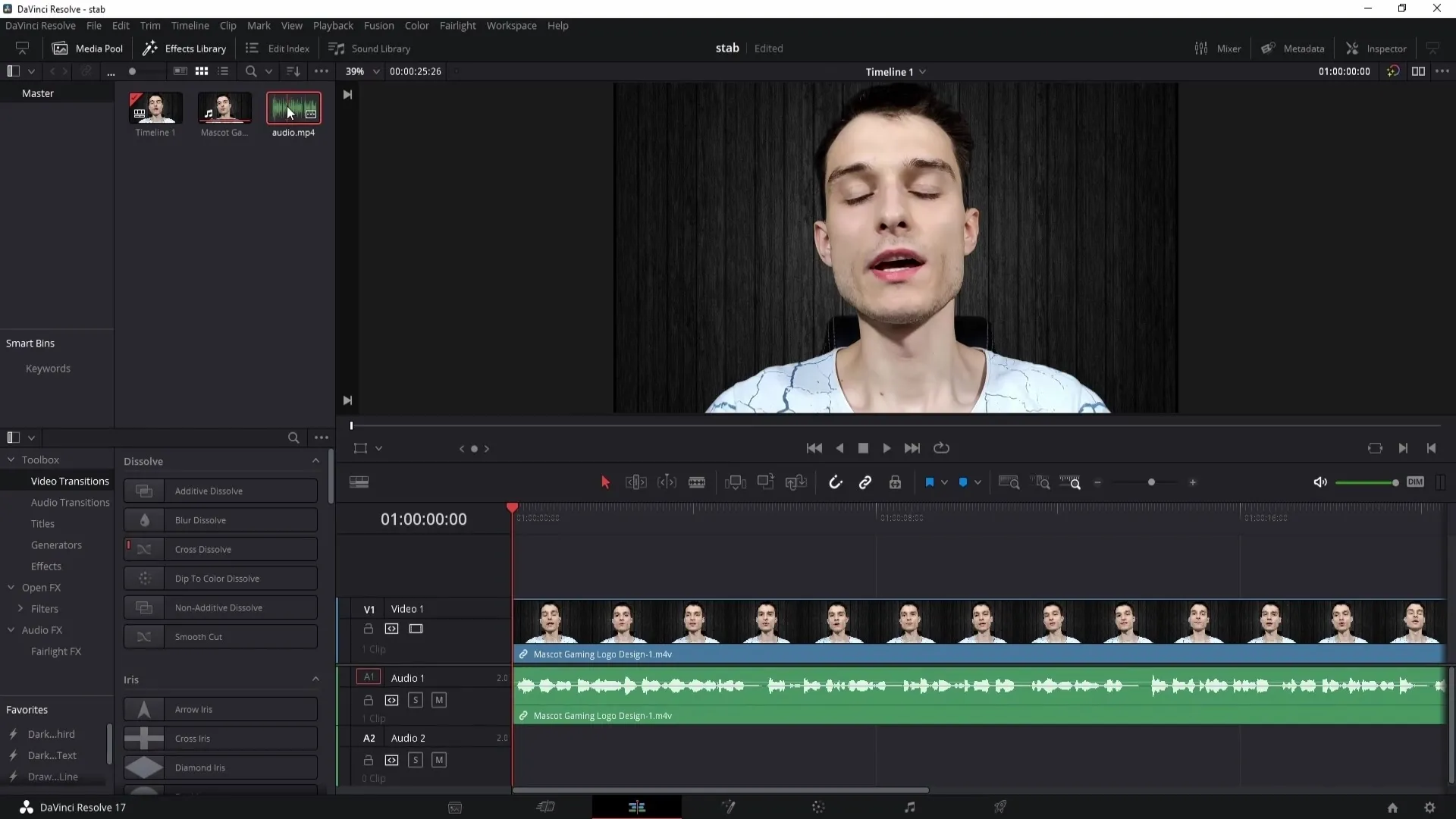Screen dimensions: 1456x819
Task: Click the Snapping toggle icon in timeline
Action: 836,483
